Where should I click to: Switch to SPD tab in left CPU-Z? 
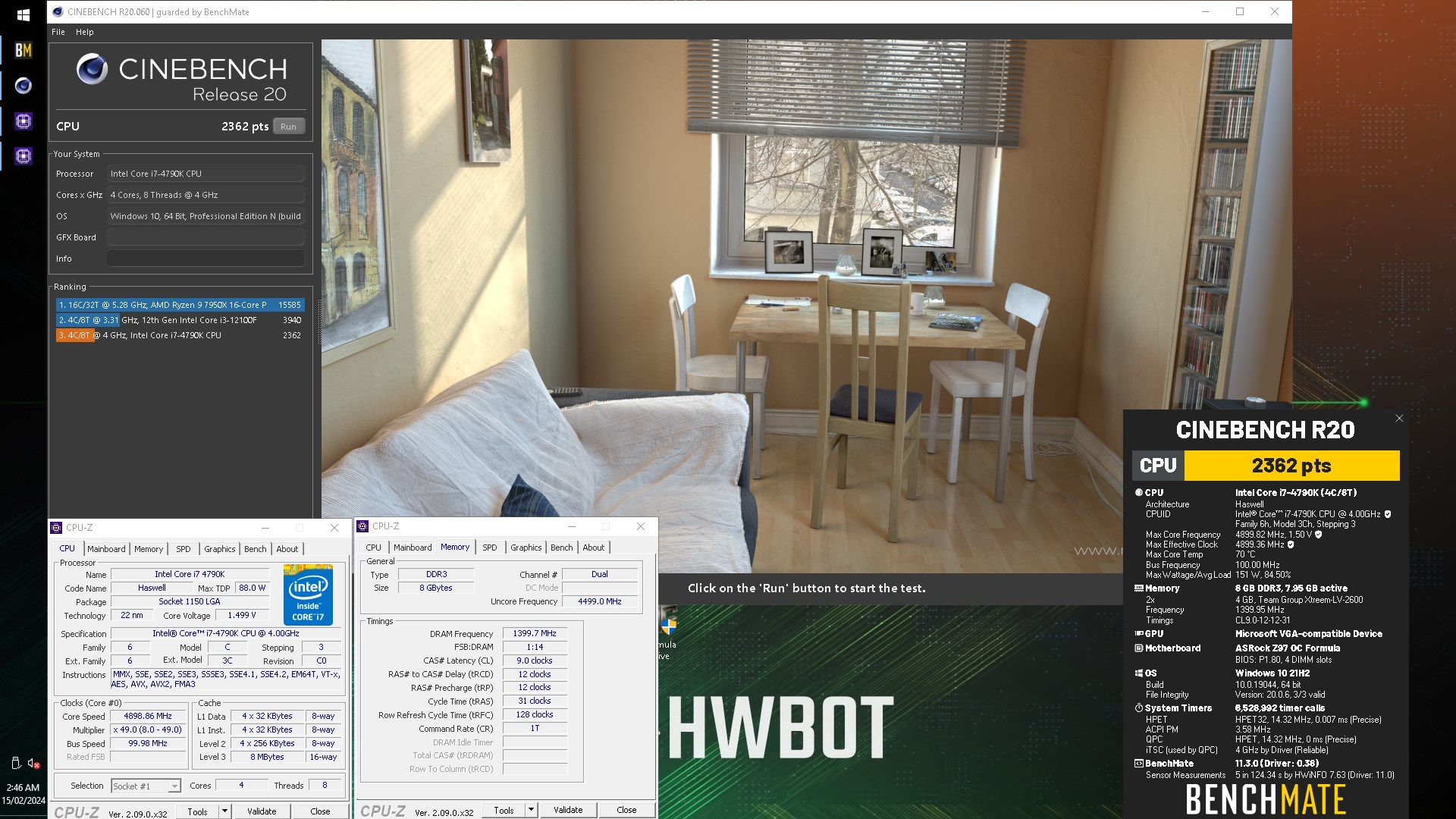pyautogui.click(x=184, y=549)
